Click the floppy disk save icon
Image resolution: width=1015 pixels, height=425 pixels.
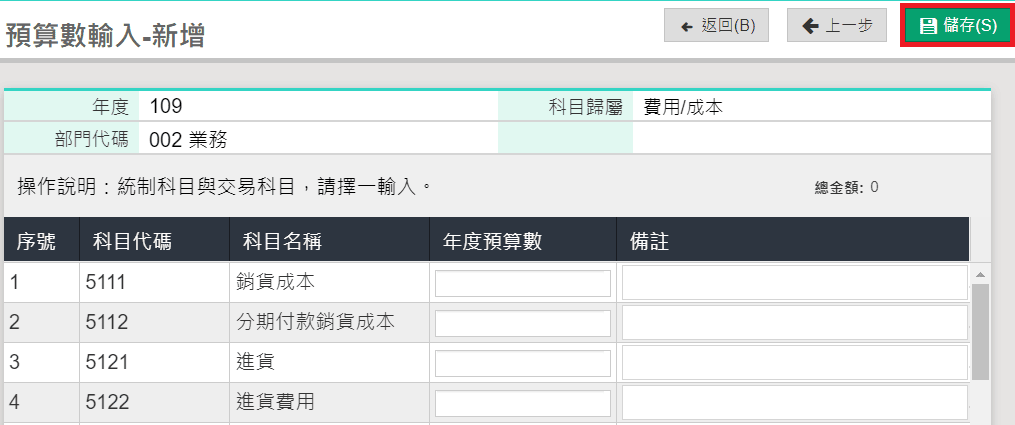click(x=928, y=26)
